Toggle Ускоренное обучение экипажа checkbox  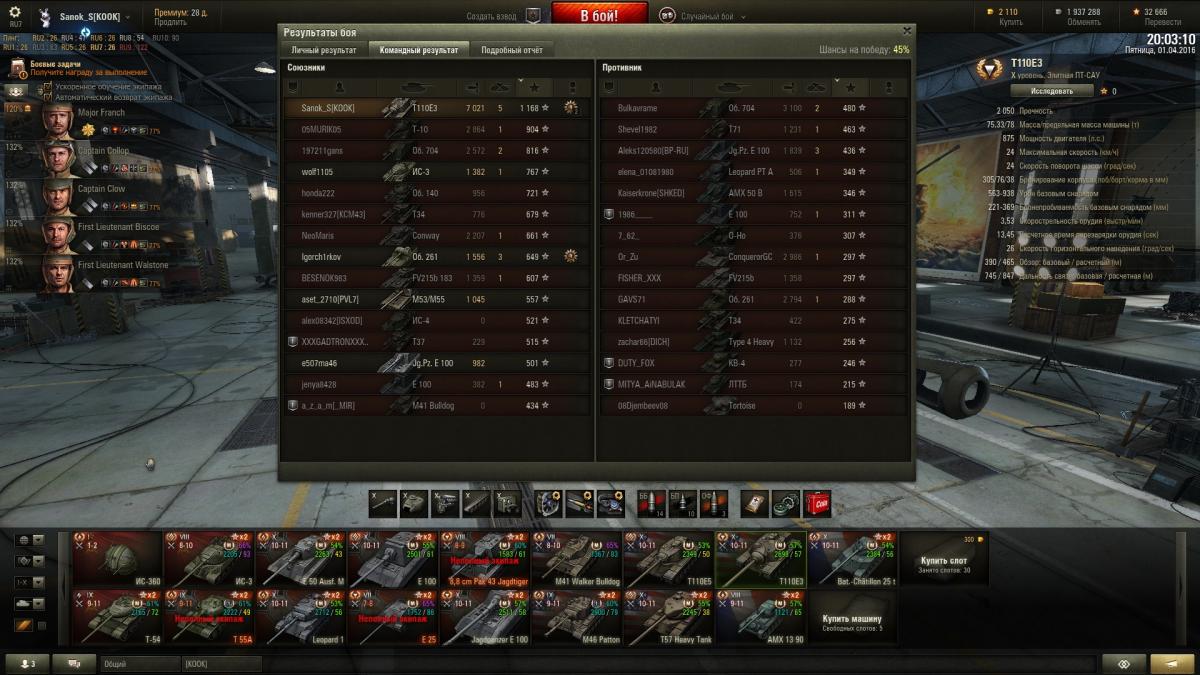tap(48, 87)
